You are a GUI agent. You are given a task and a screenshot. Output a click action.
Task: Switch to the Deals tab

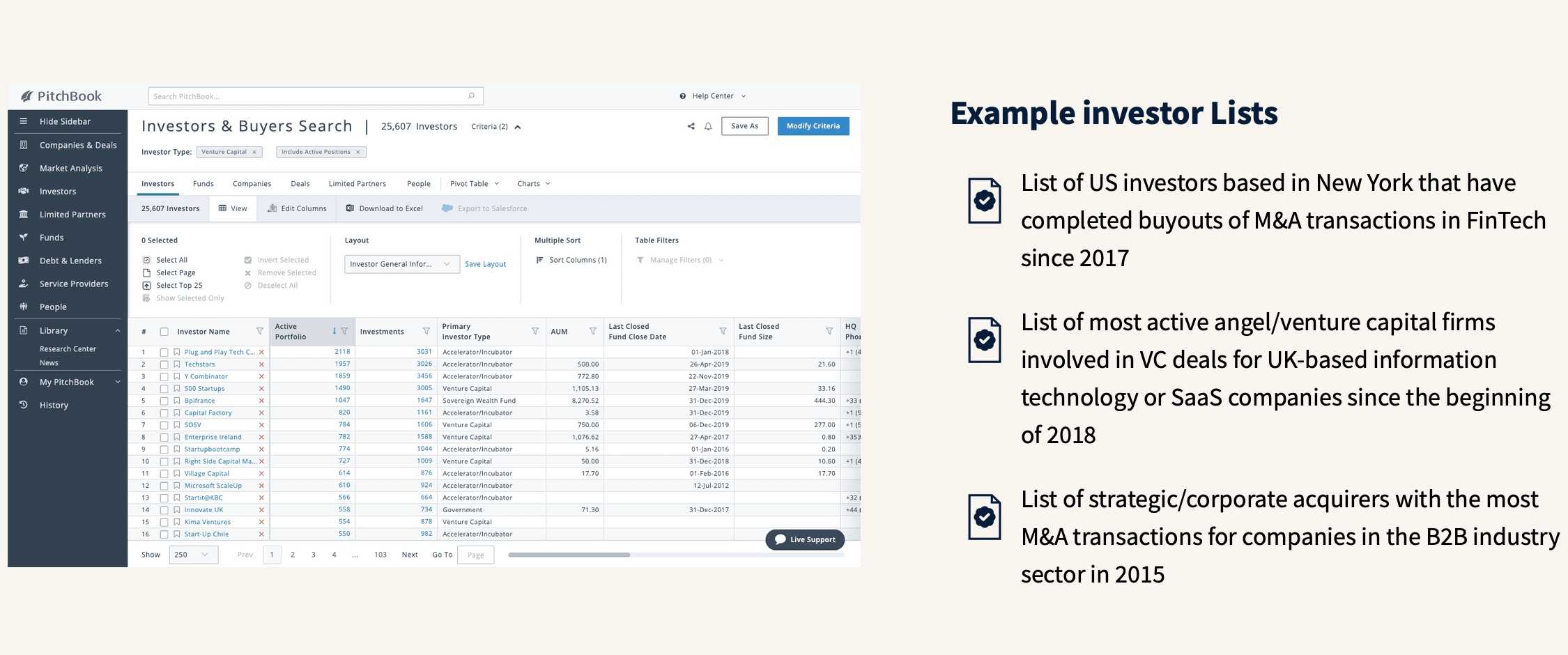click(x=300, y=184)
